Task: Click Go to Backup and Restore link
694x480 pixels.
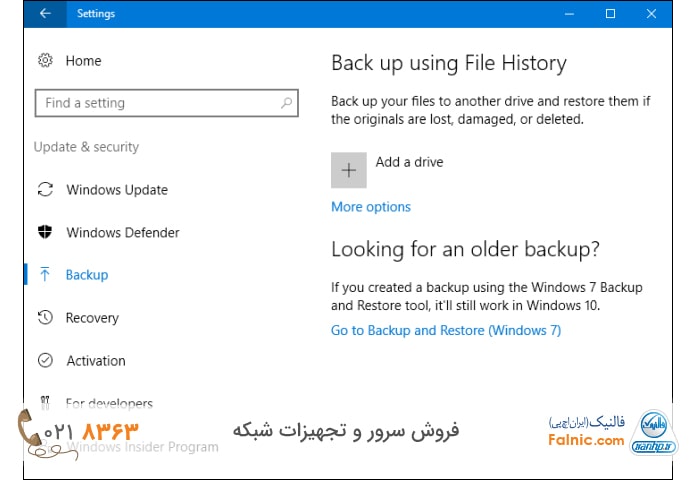Action: tap(446, 330)
